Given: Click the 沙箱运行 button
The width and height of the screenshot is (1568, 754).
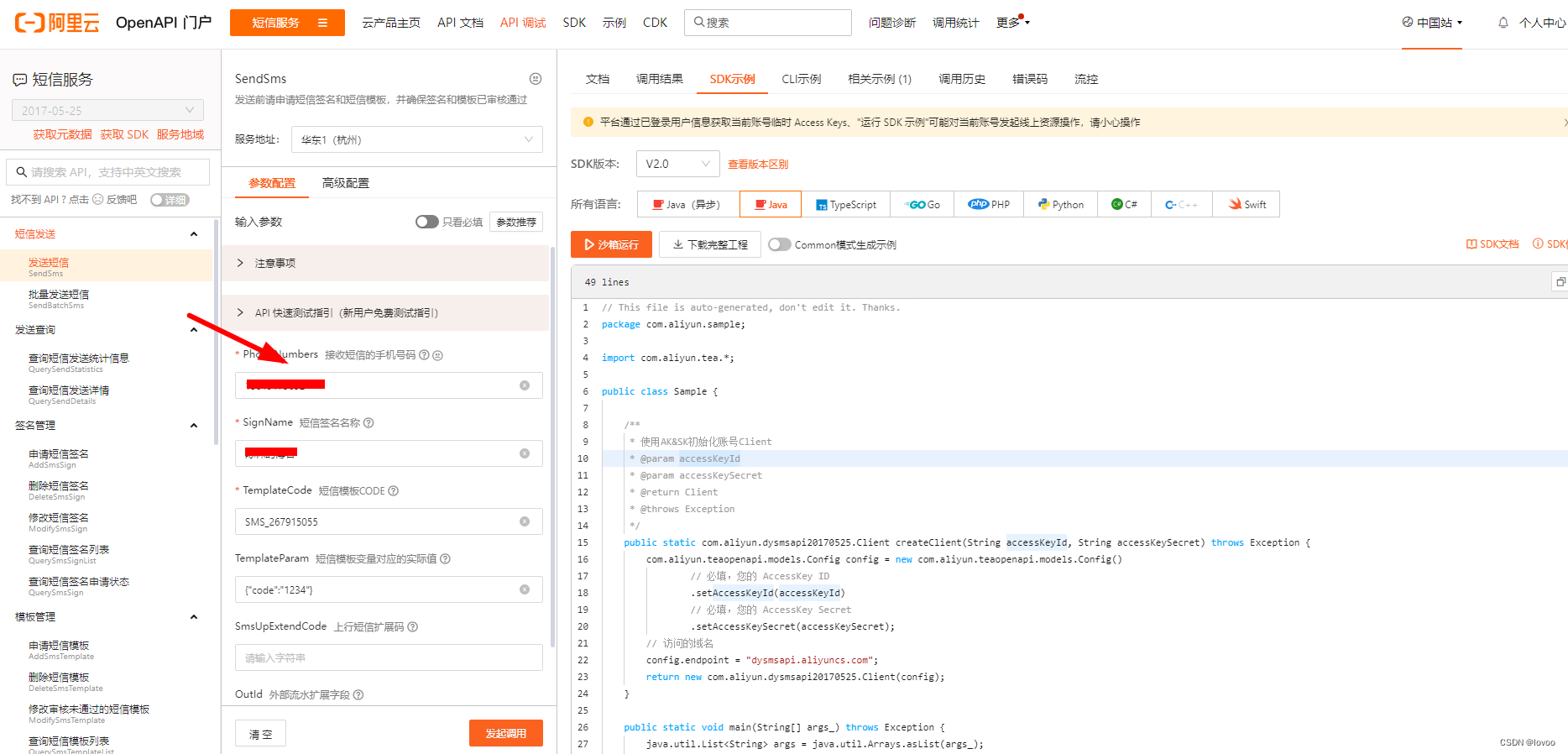Looking at the screenshot, I should pos(611,244).
